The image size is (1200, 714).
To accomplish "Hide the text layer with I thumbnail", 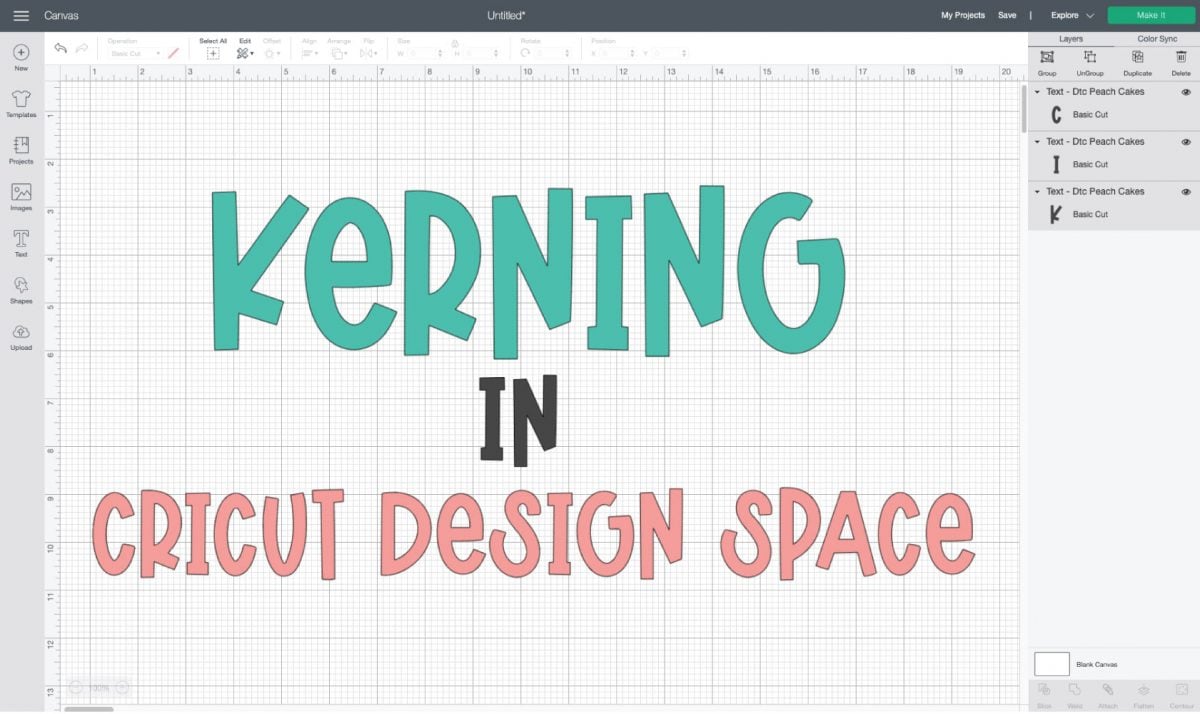I will (1186, 142).
